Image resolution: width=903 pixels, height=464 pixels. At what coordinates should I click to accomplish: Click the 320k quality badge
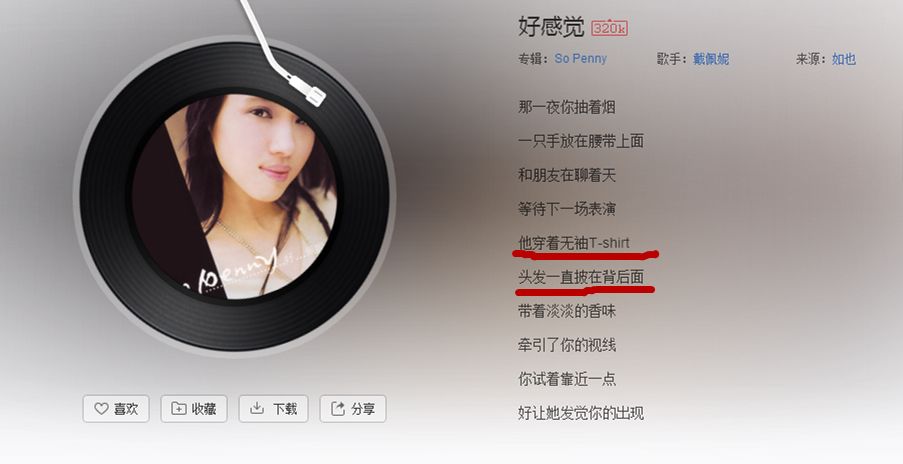(x=609, y=28)
